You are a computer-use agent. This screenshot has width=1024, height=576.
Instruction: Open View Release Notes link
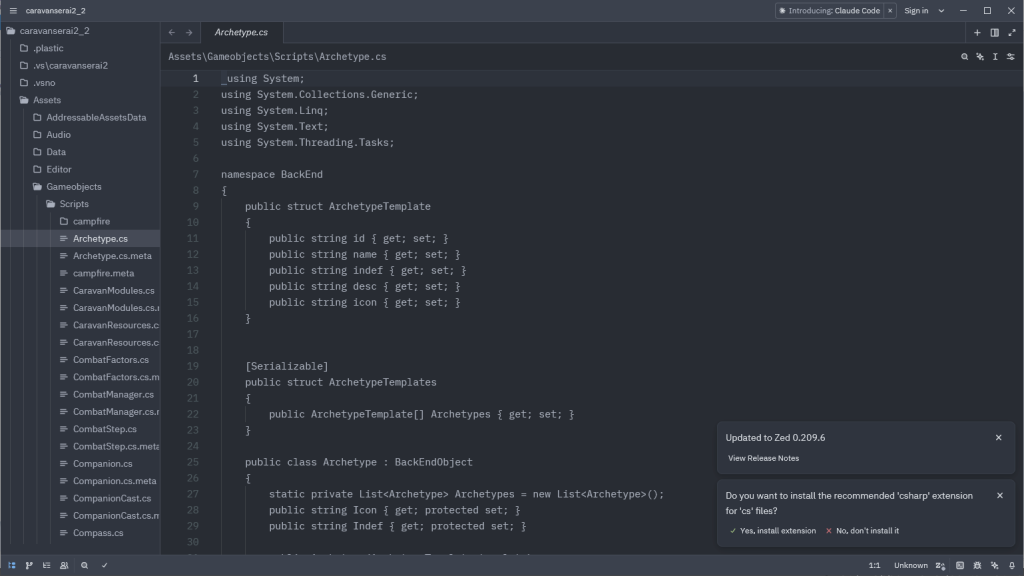(763, 458)
